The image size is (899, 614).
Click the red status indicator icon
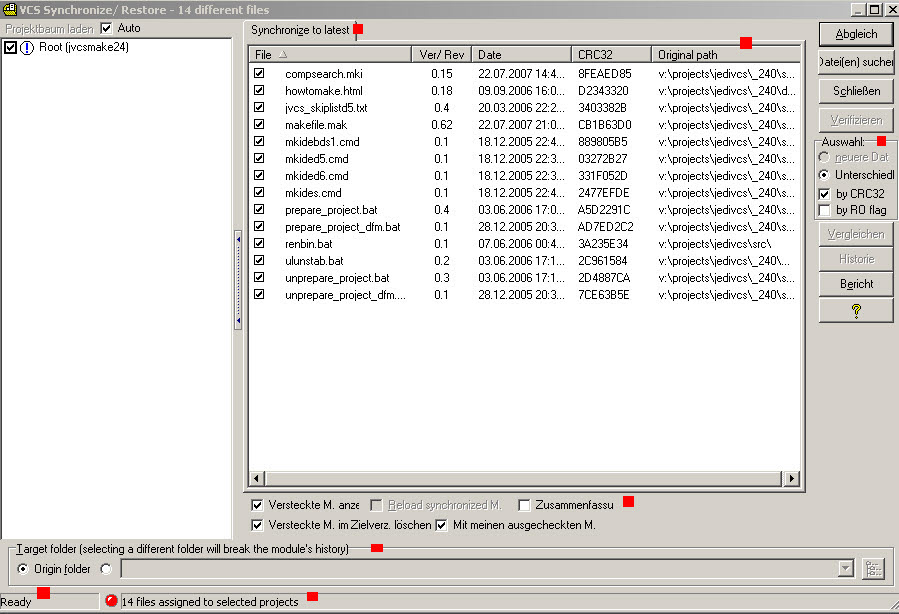(x=111, y=601)
